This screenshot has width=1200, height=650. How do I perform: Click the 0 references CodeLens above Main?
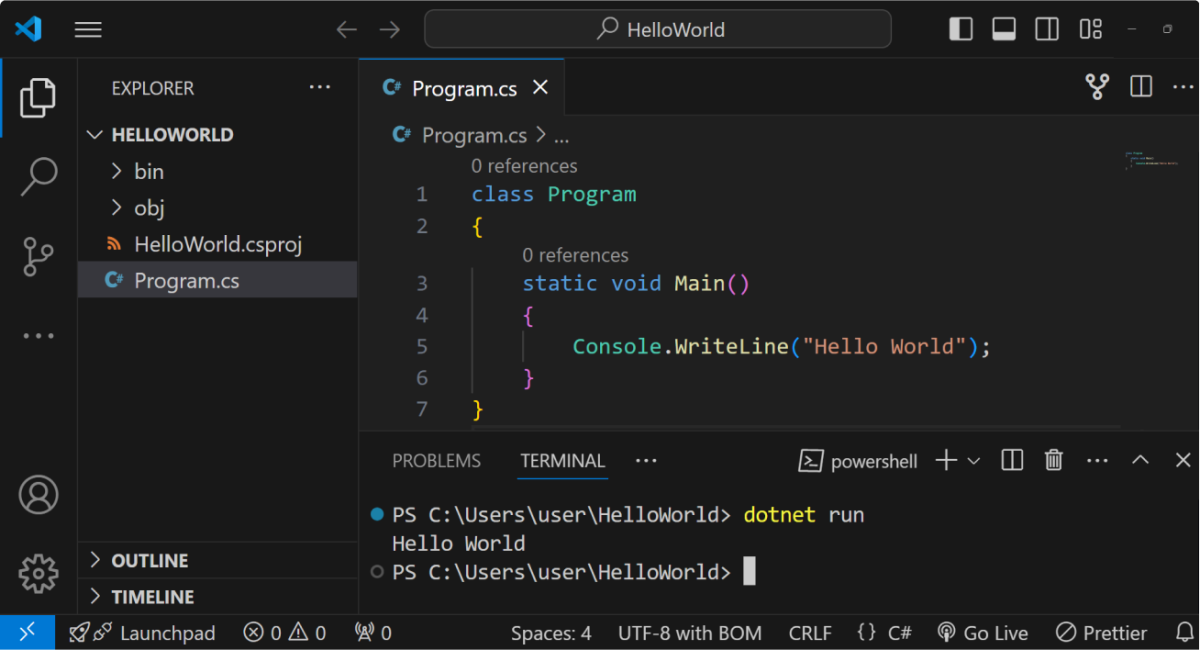point(575,255)
